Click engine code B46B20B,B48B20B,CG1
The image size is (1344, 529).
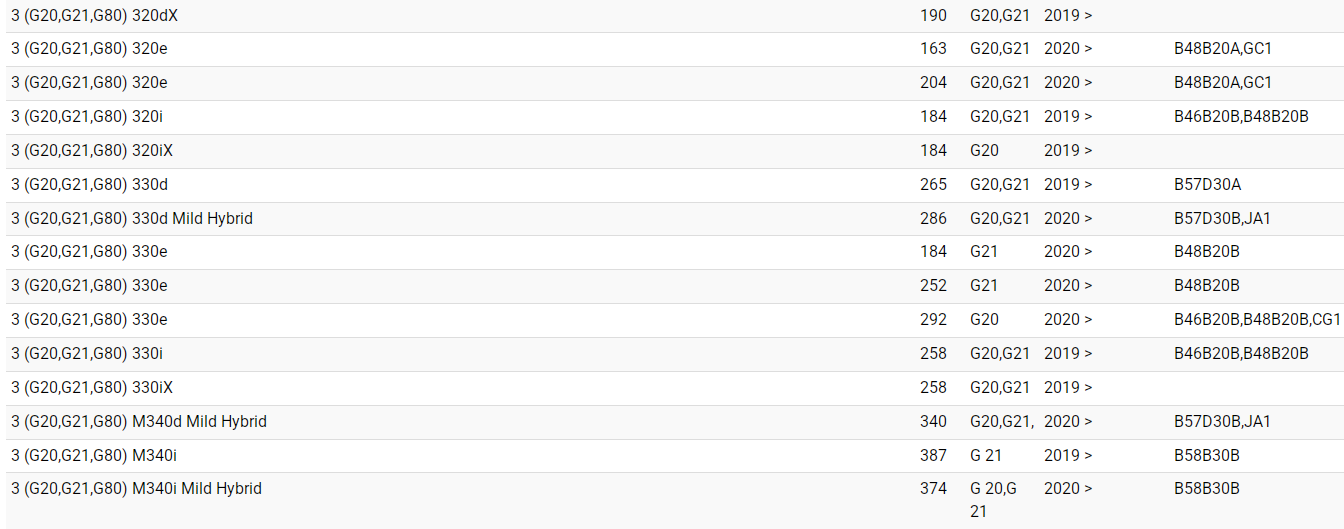[x=1256, y=319]
